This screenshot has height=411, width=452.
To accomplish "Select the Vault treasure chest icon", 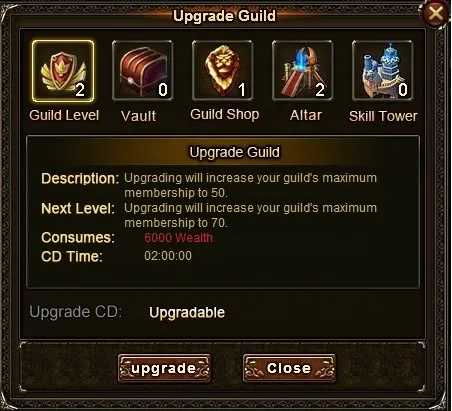I will tap(143, 71).
